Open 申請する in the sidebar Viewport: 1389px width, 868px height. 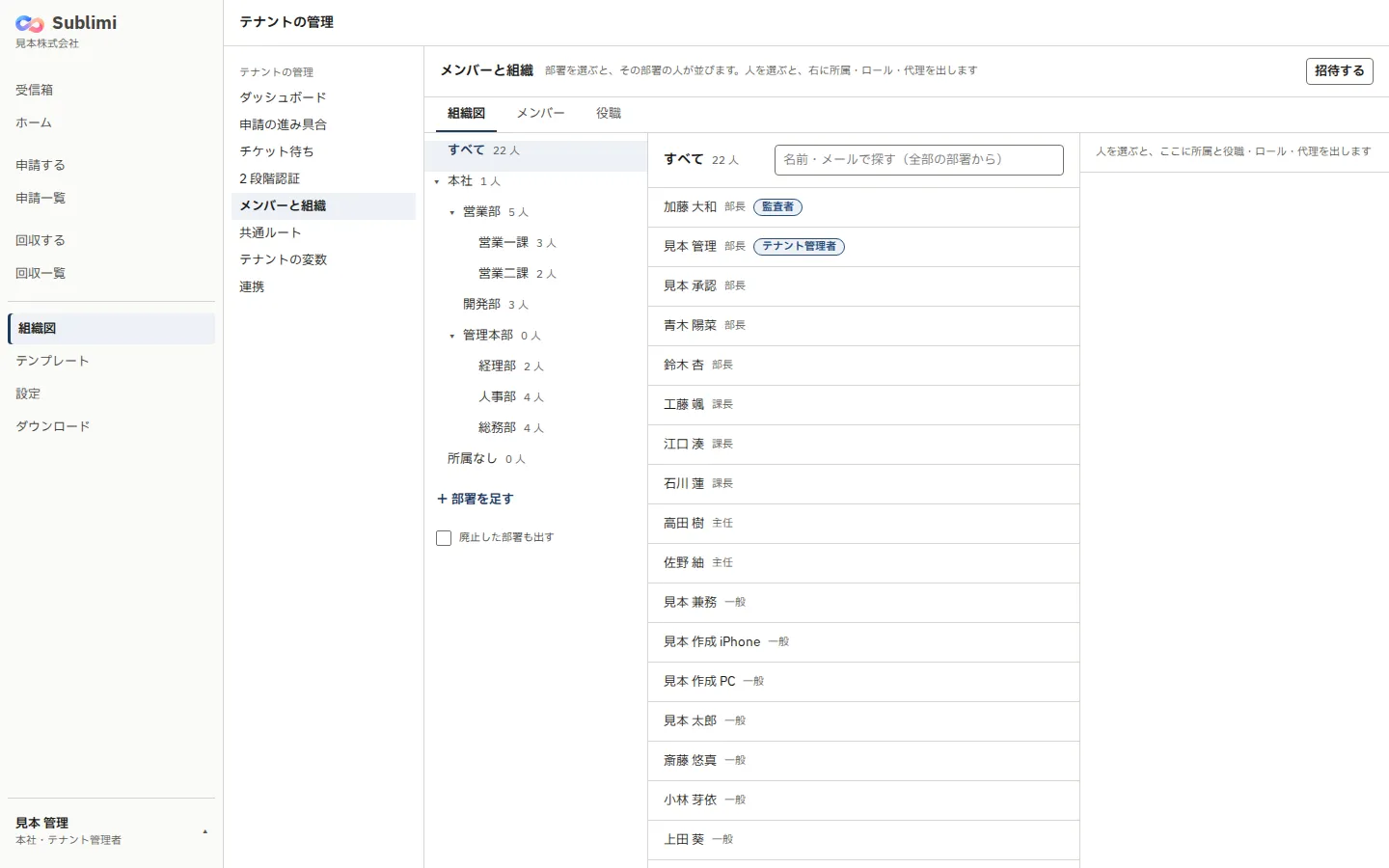[x=111, y=165]
